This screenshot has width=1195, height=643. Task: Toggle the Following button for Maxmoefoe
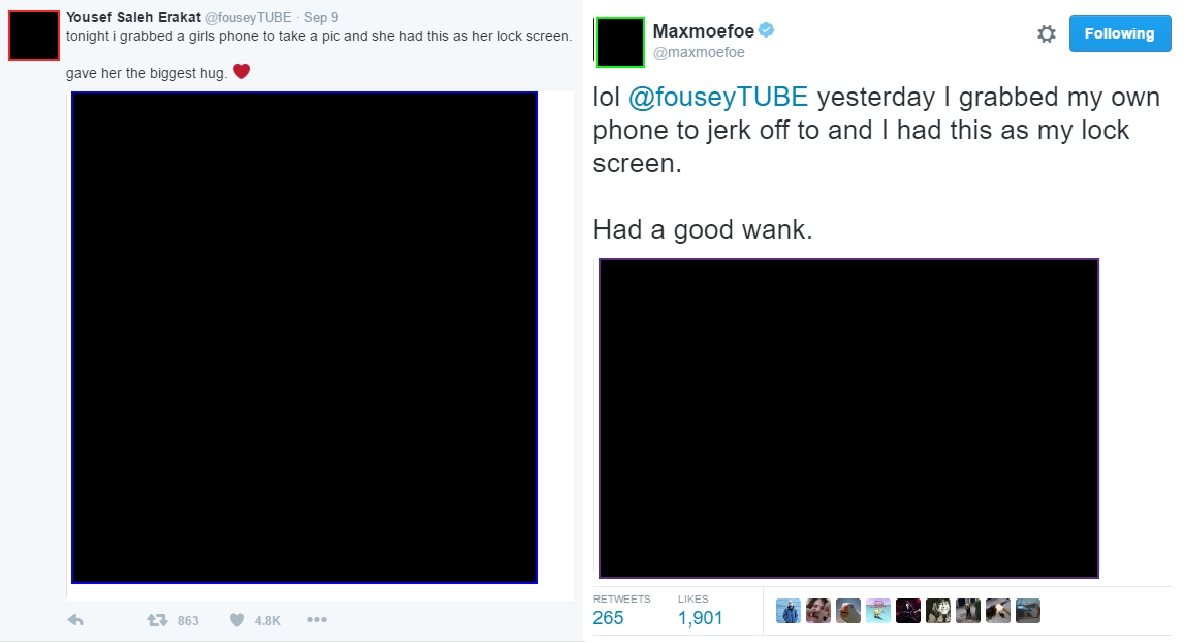click(x=1120, y=34)
